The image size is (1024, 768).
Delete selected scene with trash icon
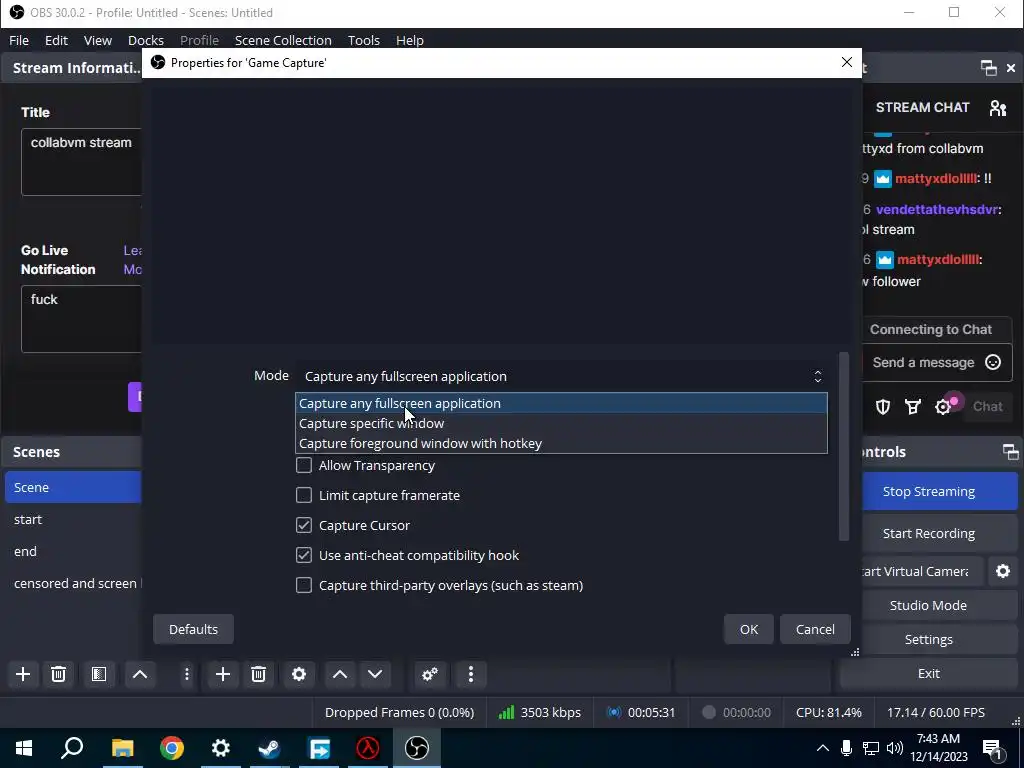click(58, 674)
